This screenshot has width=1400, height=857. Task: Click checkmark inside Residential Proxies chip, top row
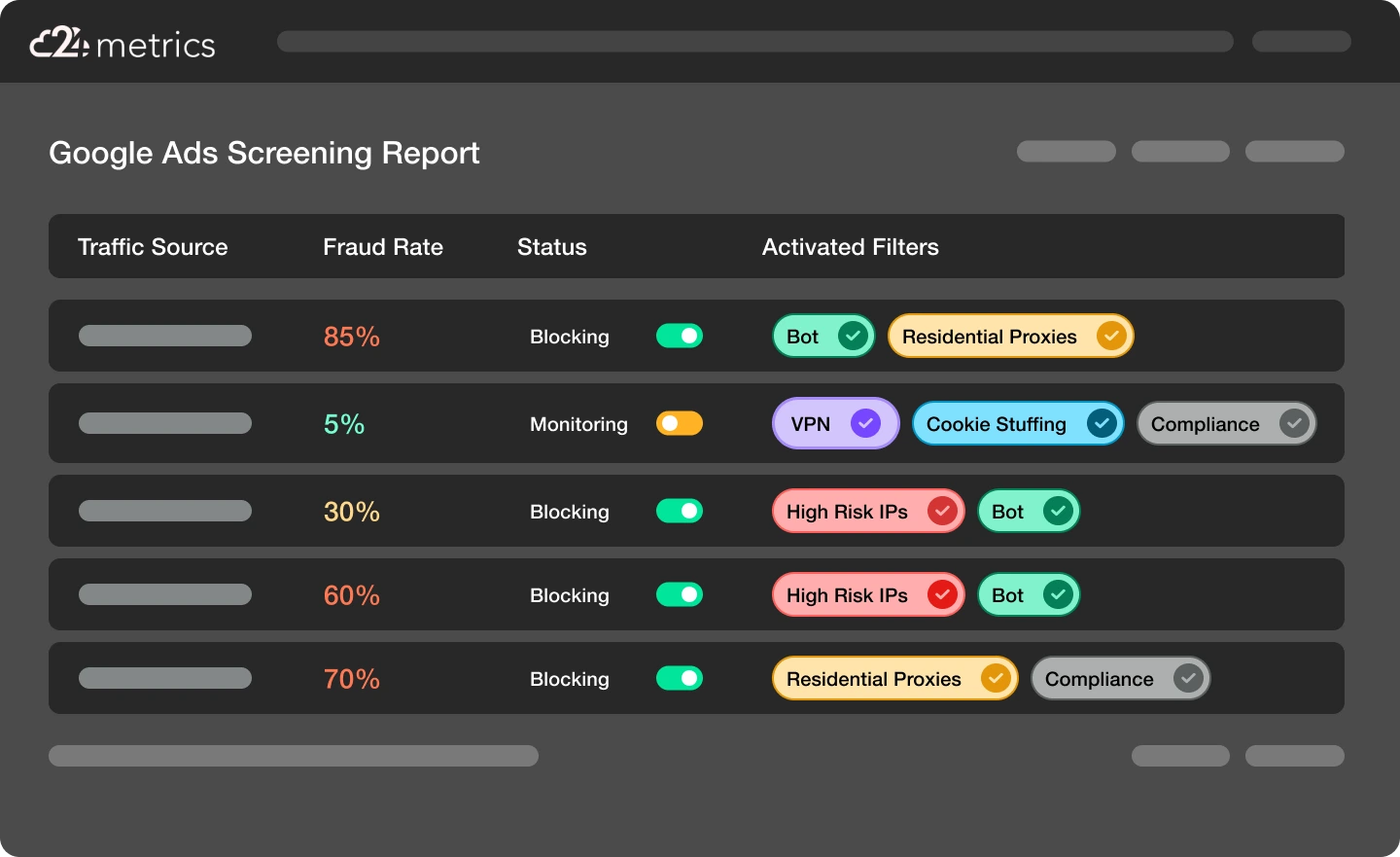1110,336
